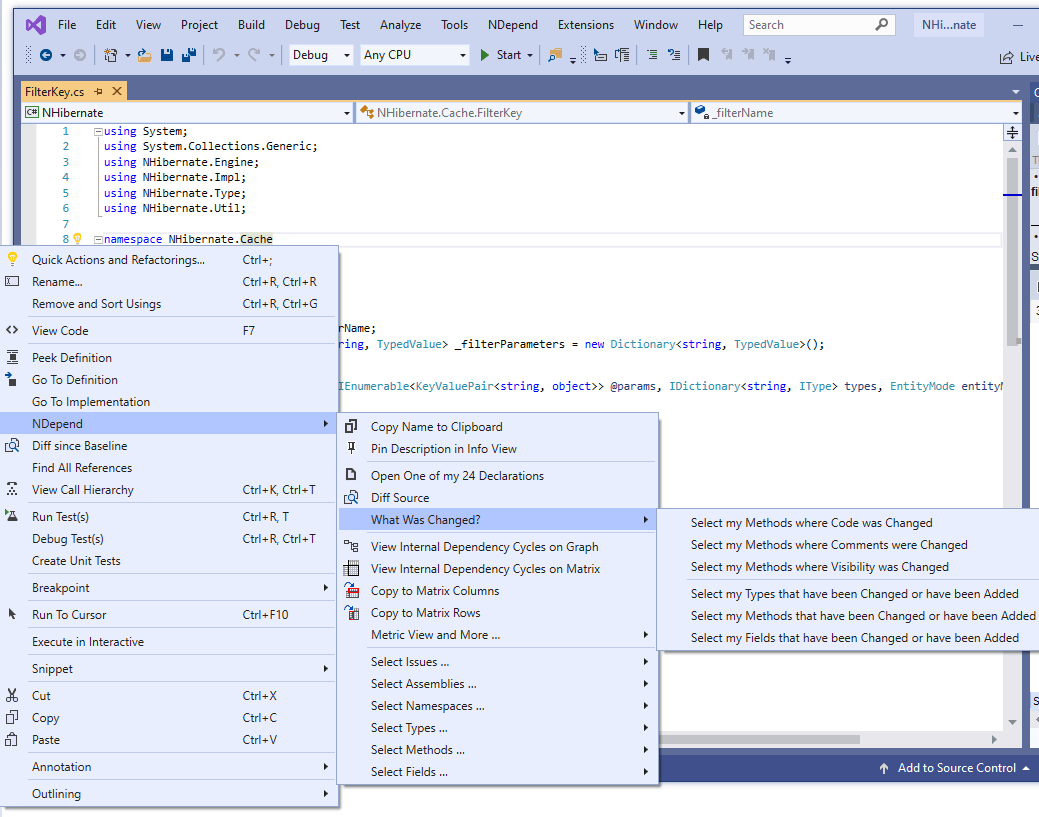Image resolution: width=1039 pixels, height=817 pixels.
Task: Click the find in files toolbar icon
Action: click(x=555, y=55)
